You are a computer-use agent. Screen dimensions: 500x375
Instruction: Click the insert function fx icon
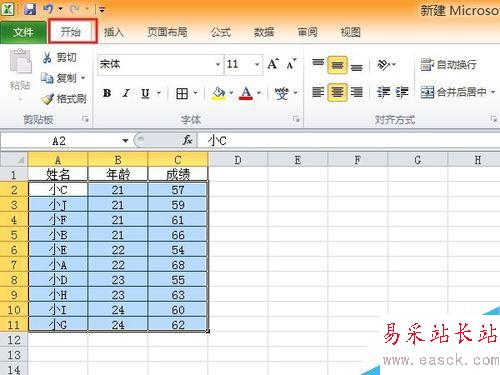click(187, 140)
